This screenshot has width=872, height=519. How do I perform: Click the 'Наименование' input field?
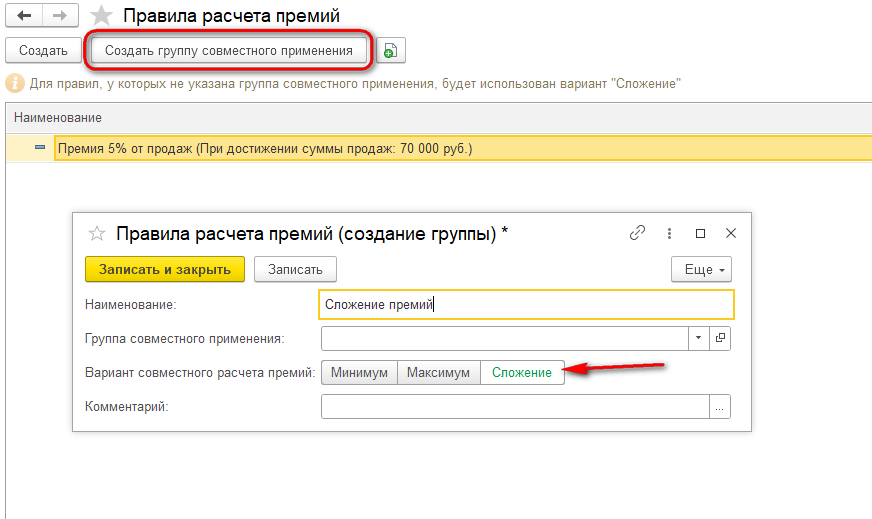click(x=526, y=304)
